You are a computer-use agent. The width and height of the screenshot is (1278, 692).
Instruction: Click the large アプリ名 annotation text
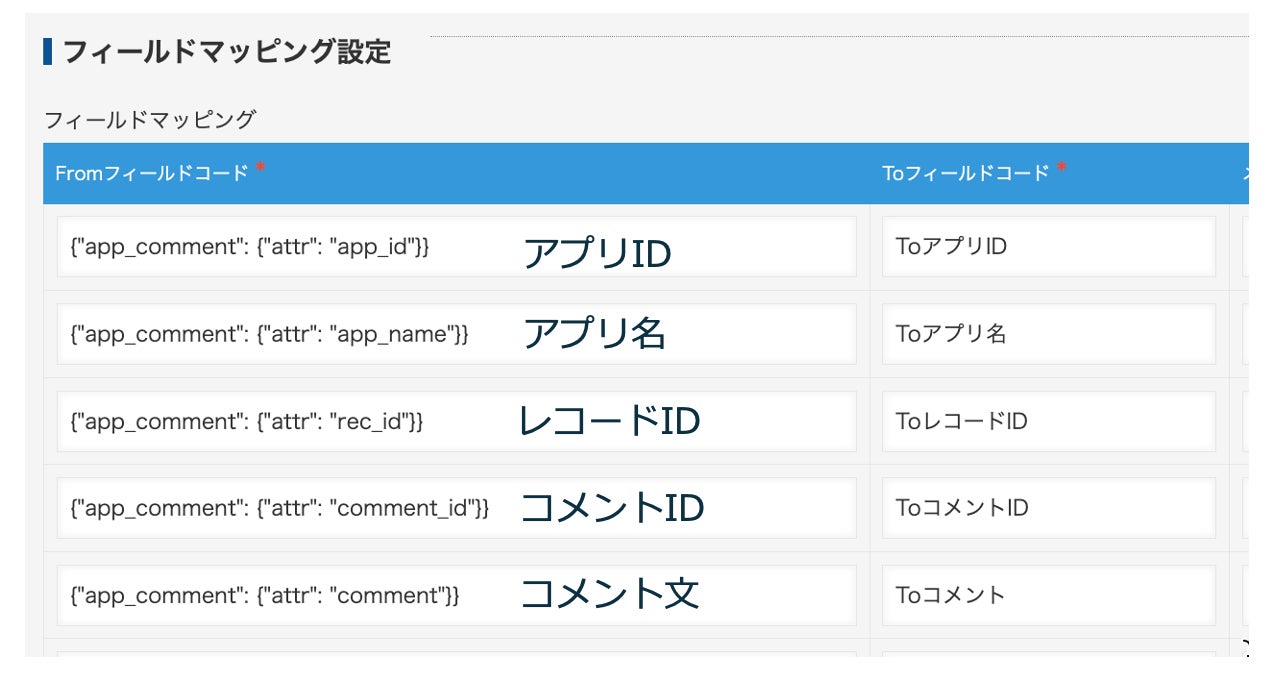594,334
